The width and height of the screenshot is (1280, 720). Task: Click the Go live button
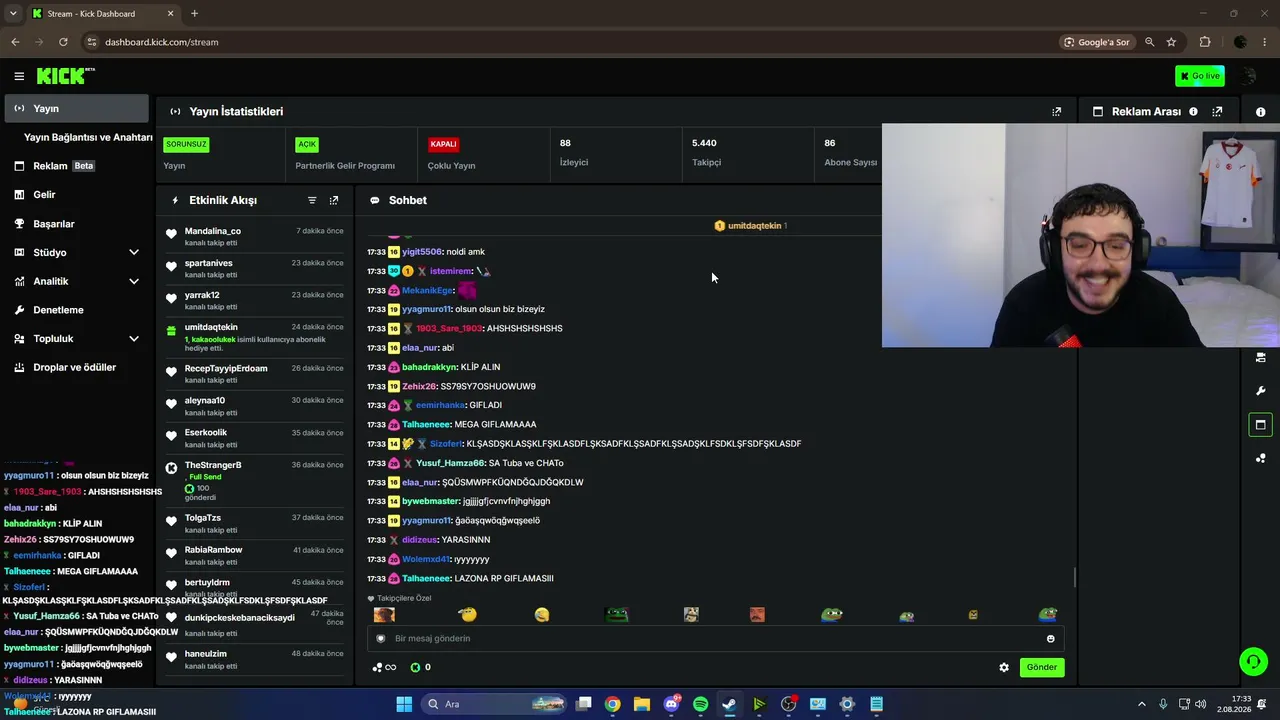coord(1200,76)
